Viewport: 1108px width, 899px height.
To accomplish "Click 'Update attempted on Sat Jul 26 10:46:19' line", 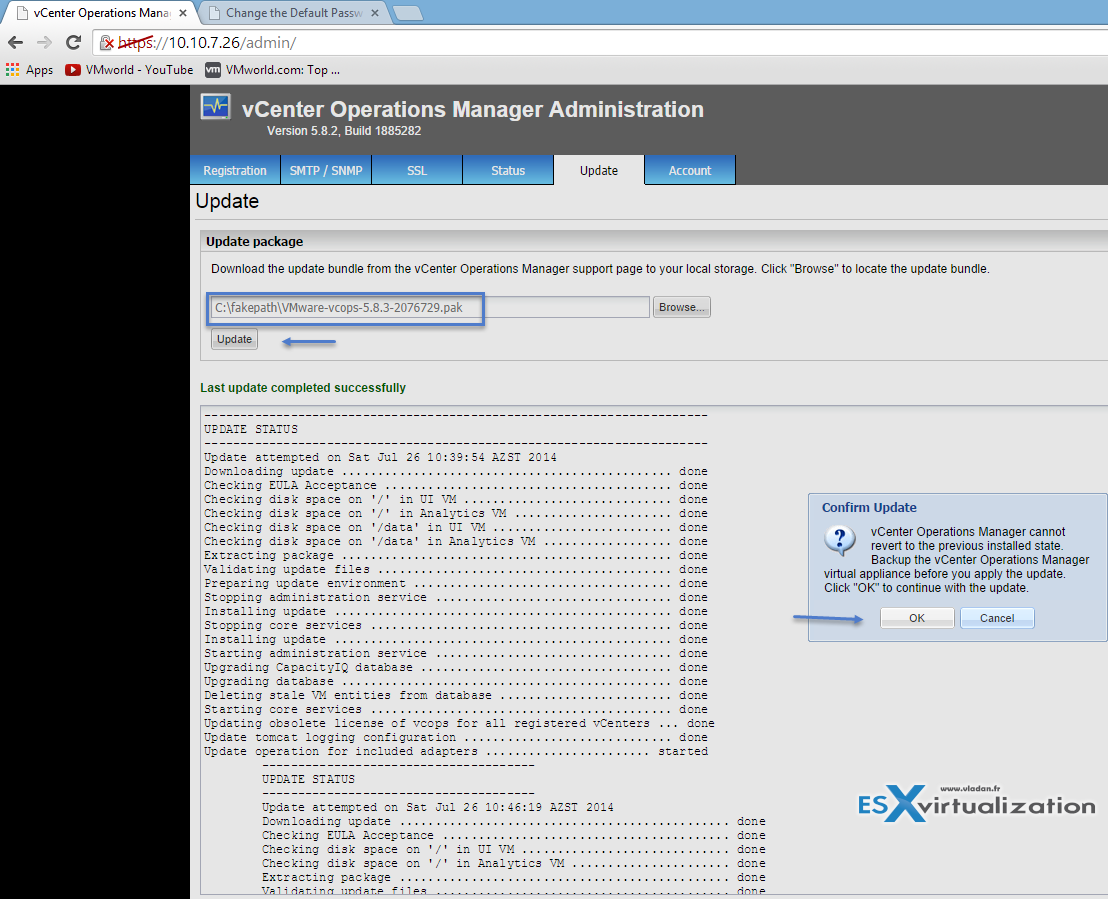I will 437,807.
